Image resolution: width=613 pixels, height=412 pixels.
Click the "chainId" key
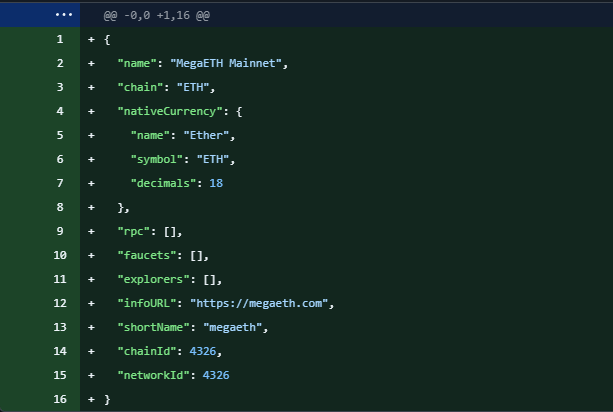click(147, 351)
